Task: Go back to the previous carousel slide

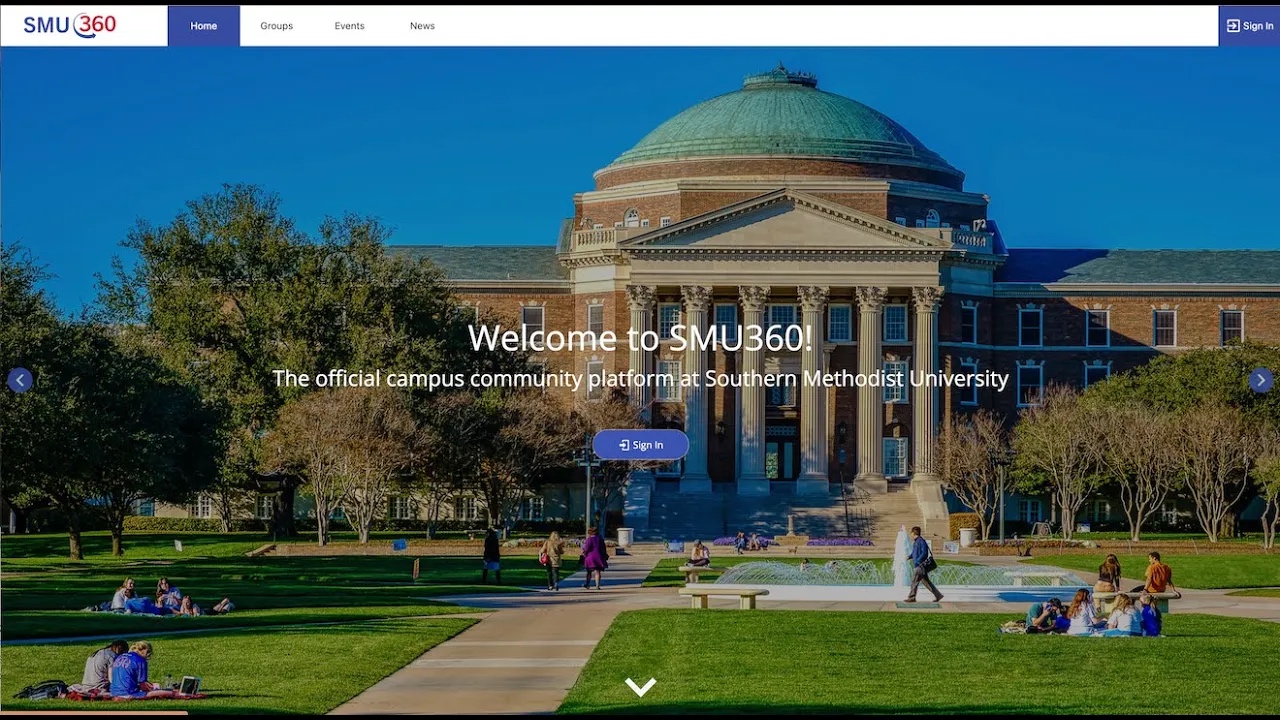Action: [20, 380]
